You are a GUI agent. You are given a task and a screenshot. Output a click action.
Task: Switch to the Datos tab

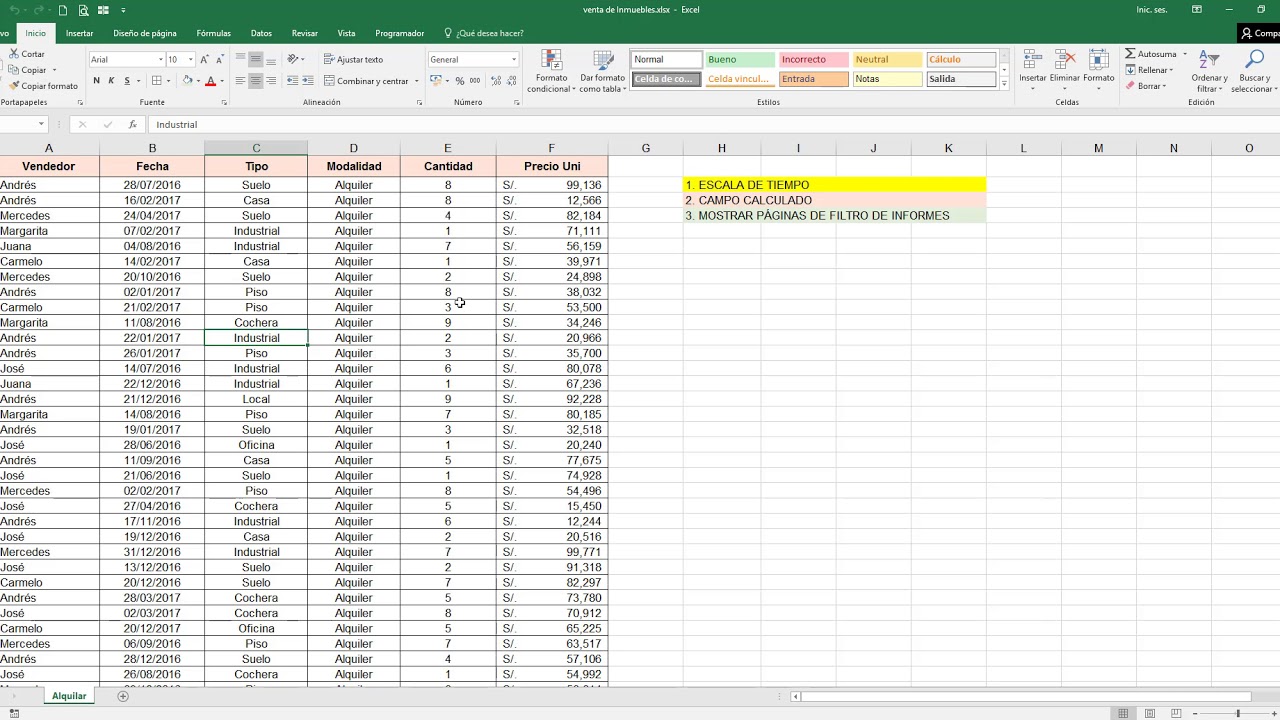point(261,33)
